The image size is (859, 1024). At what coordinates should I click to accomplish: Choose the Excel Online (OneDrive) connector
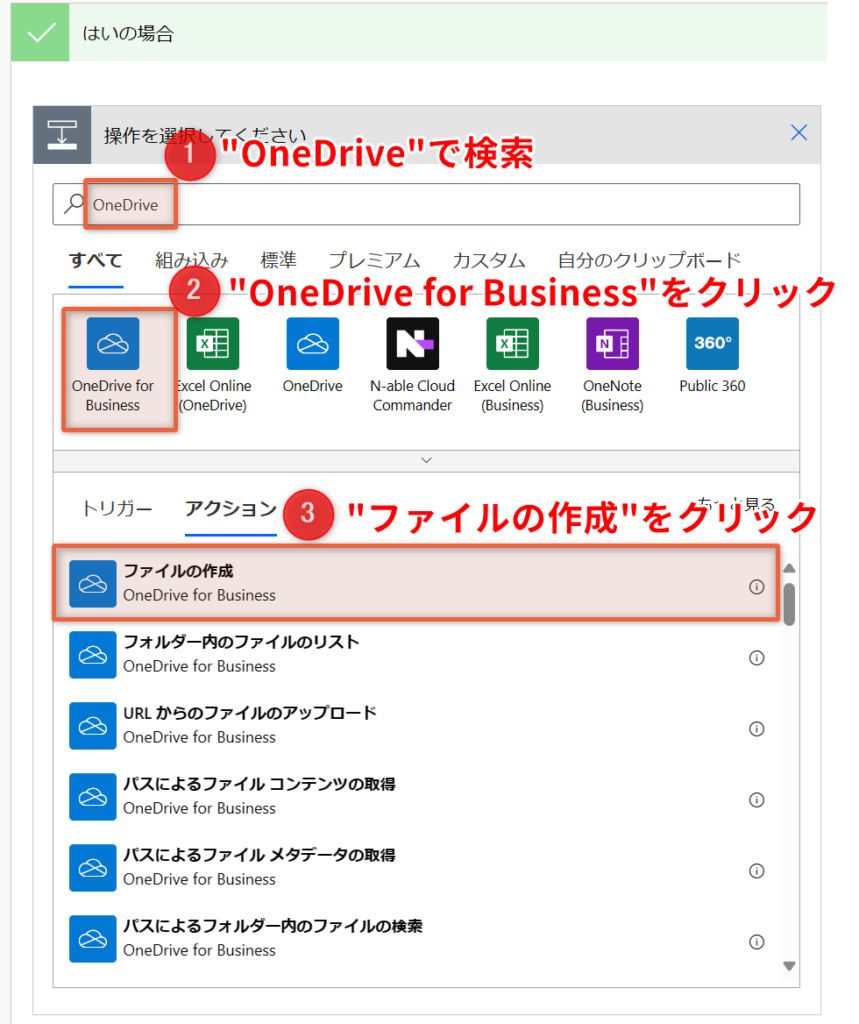click(x=212, y=344)
